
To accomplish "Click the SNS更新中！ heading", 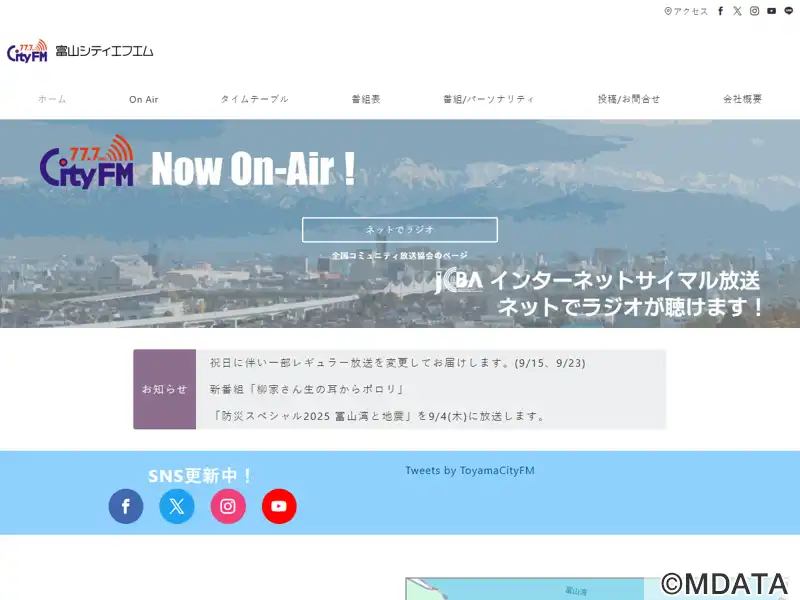I will (x=201, y=476).
